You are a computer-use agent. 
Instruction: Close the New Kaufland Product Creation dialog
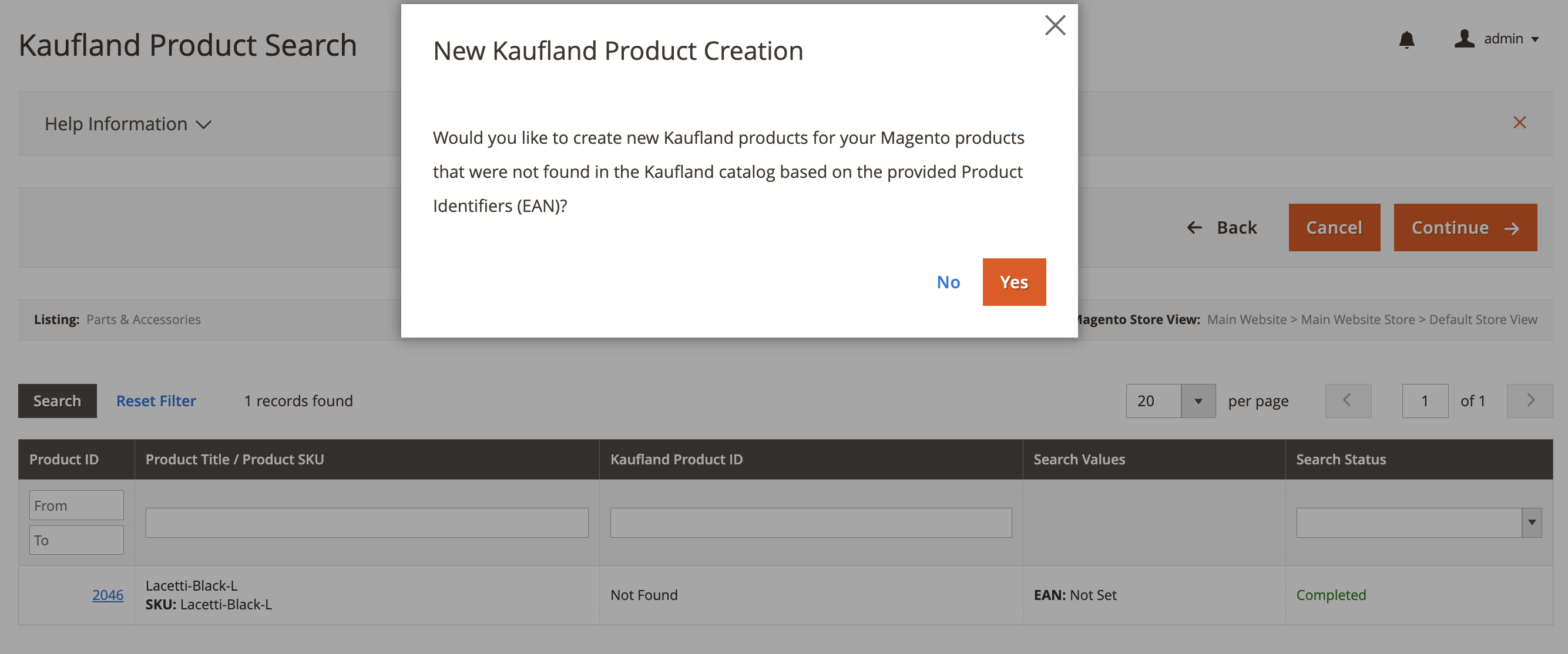click(1055, 26)
